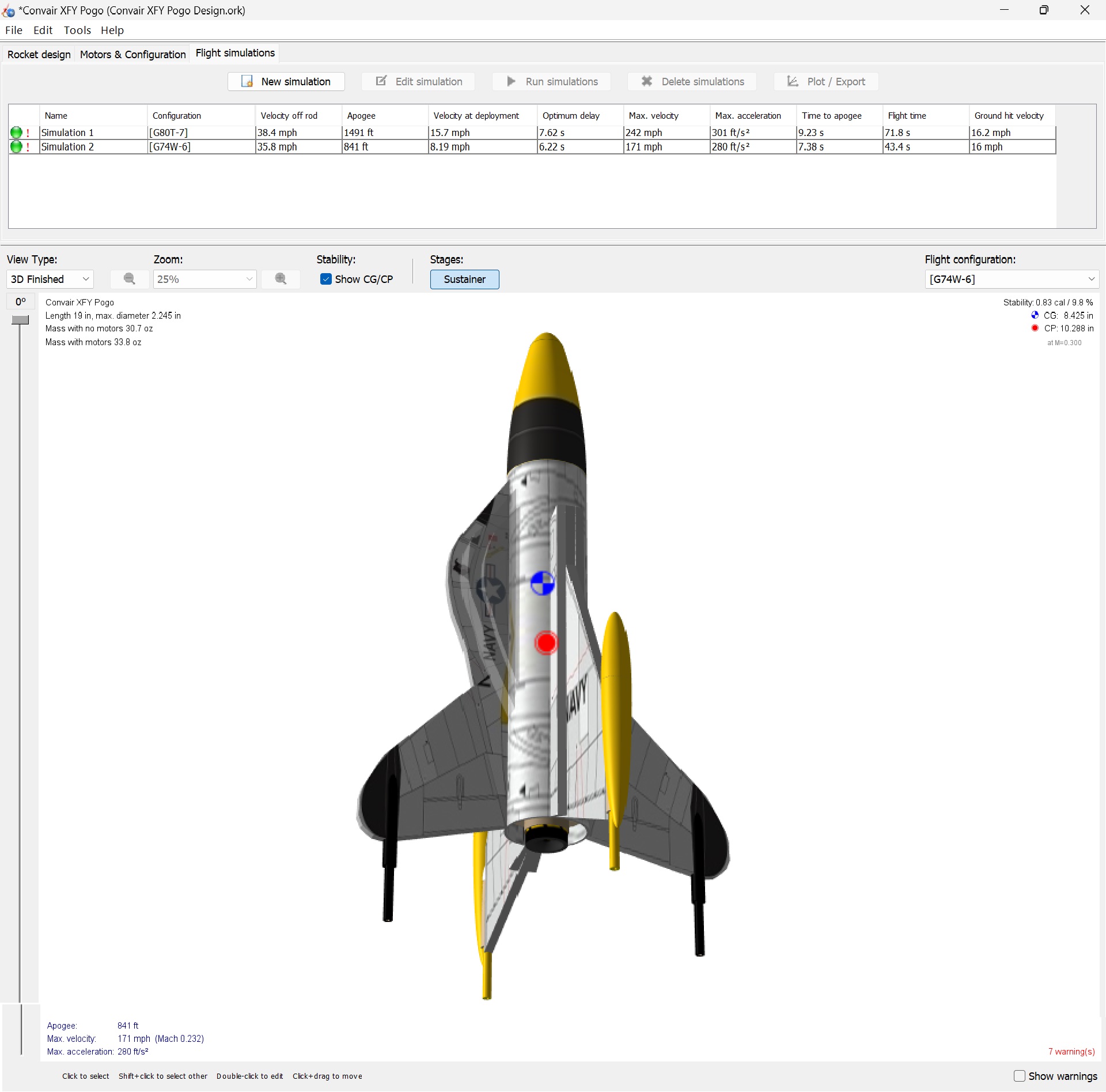Toggle the Sustainer stage button
Image resolution: width=1106 pixels, height=1092 pixels.
464,279
